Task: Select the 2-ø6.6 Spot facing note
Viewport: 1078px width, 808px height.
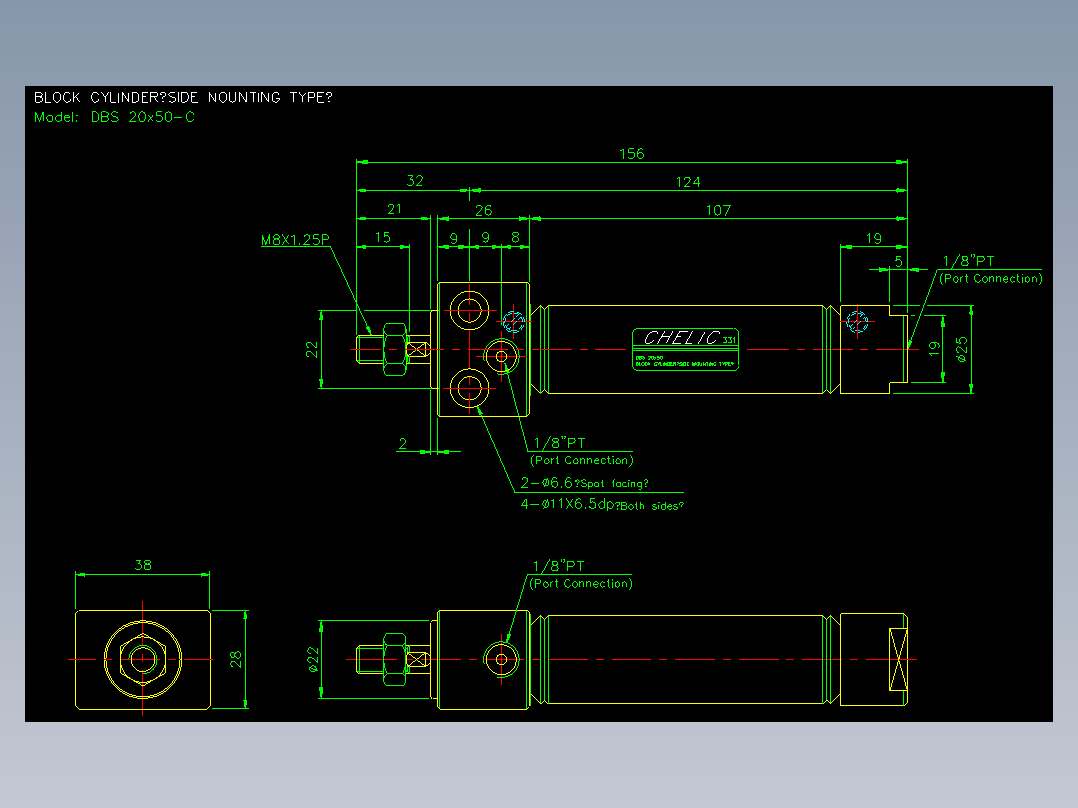Action: coord(584,483)
